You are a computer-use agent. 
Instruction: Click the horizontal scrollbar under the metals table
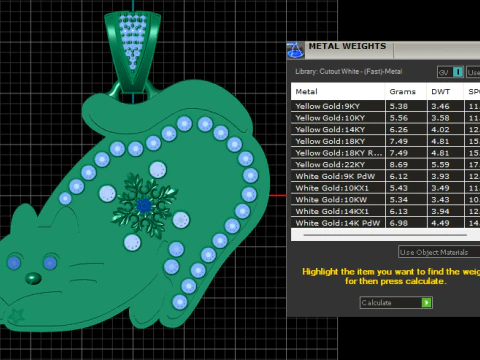(385, 235)
